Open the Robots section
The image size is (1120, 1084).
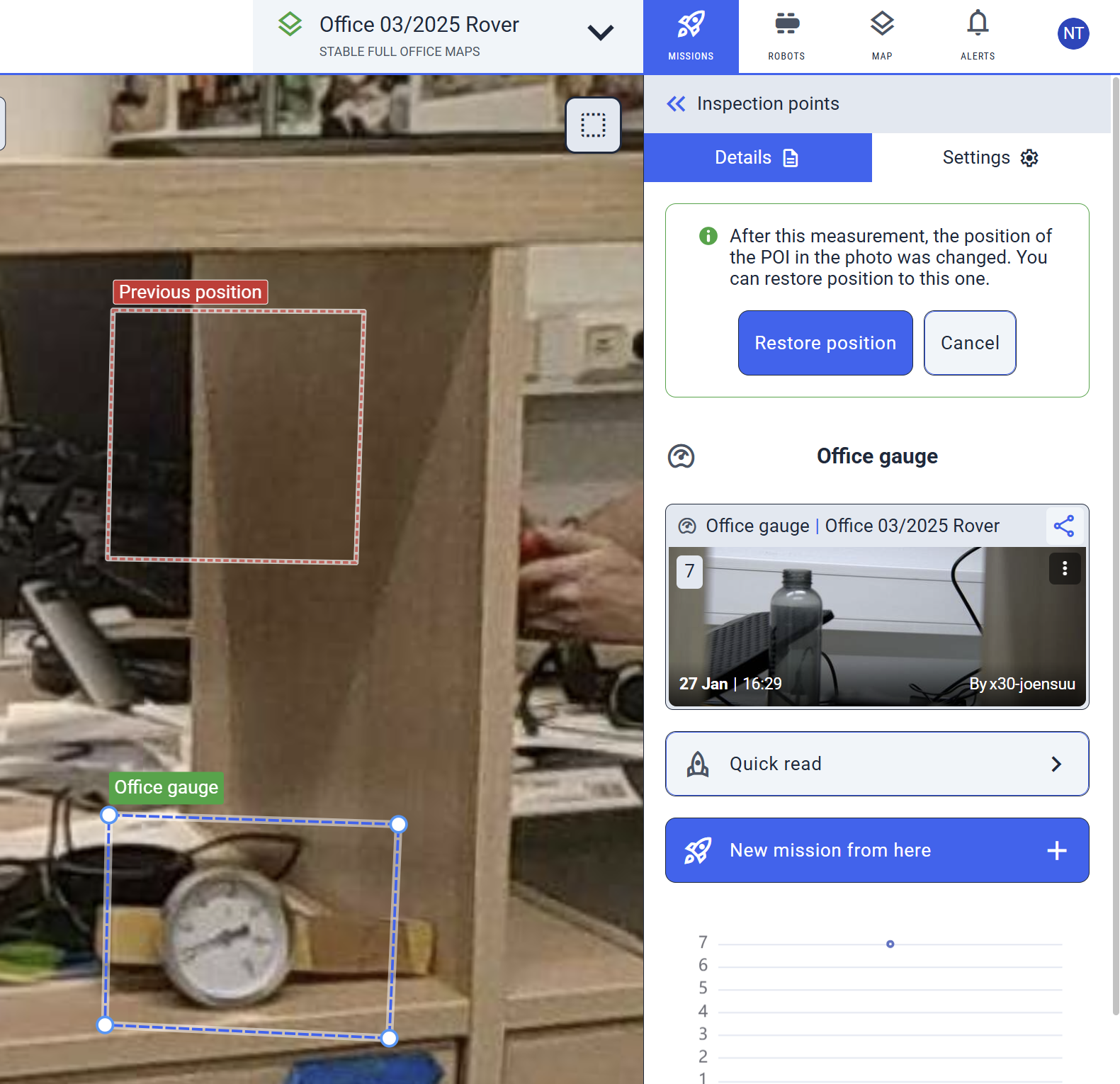pos(786,36)
